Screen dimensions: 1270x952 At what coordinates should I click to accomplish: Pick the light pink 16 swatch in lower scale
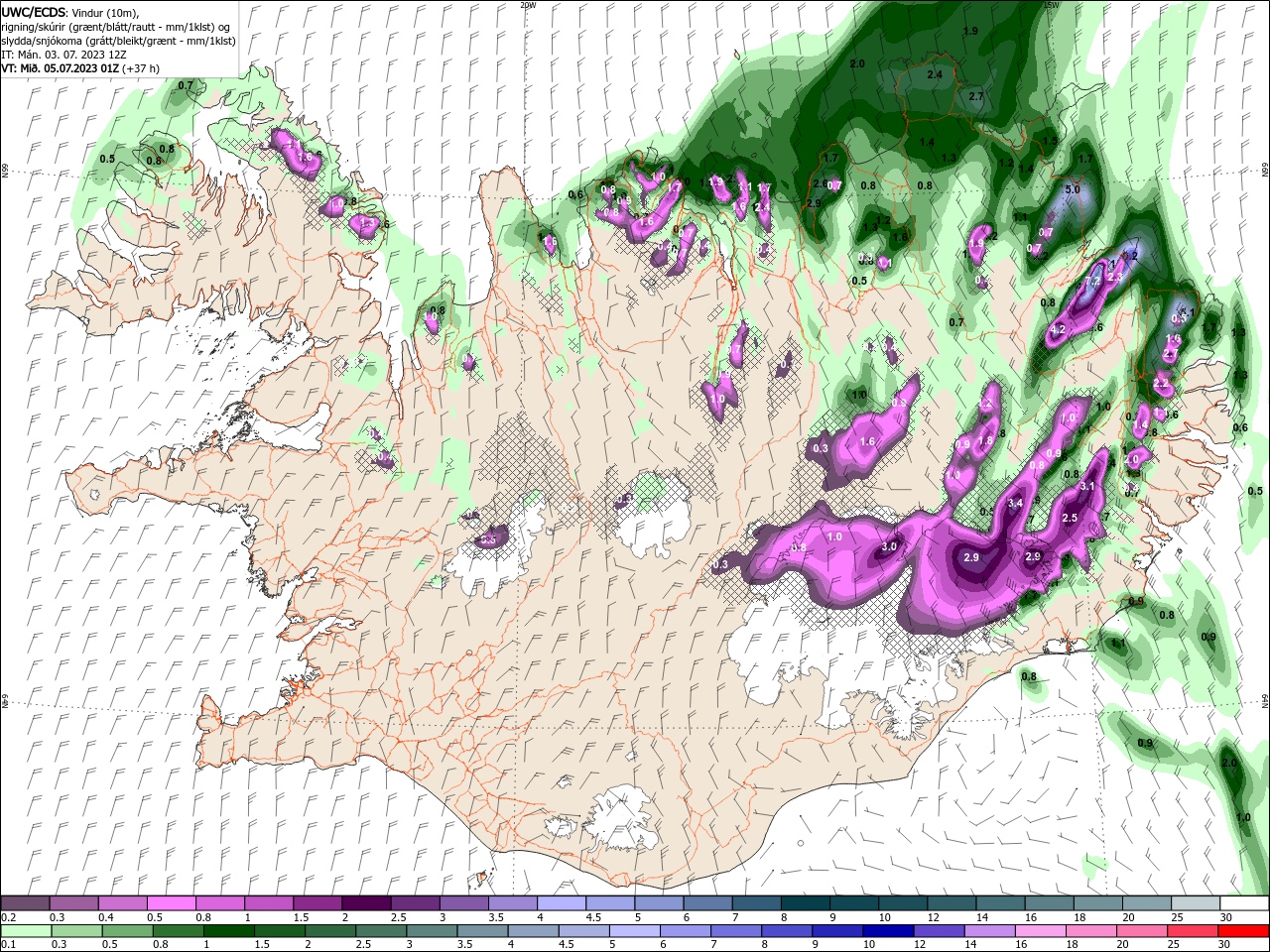[x=1041, y=930]
